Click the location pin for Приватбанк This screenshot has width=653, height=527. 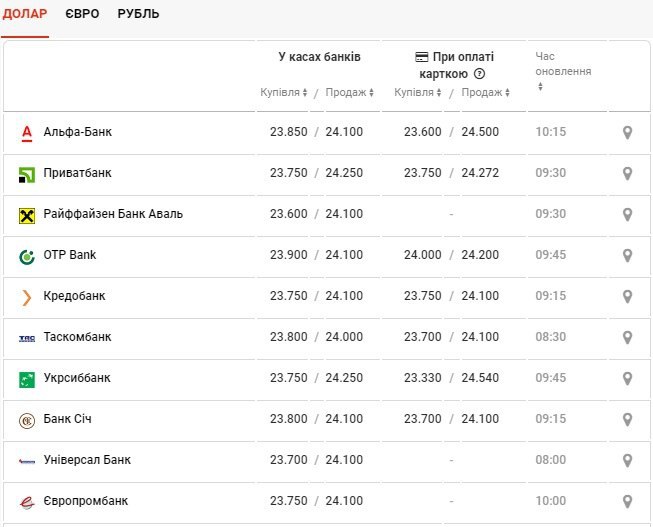click(x=627, y=173)
